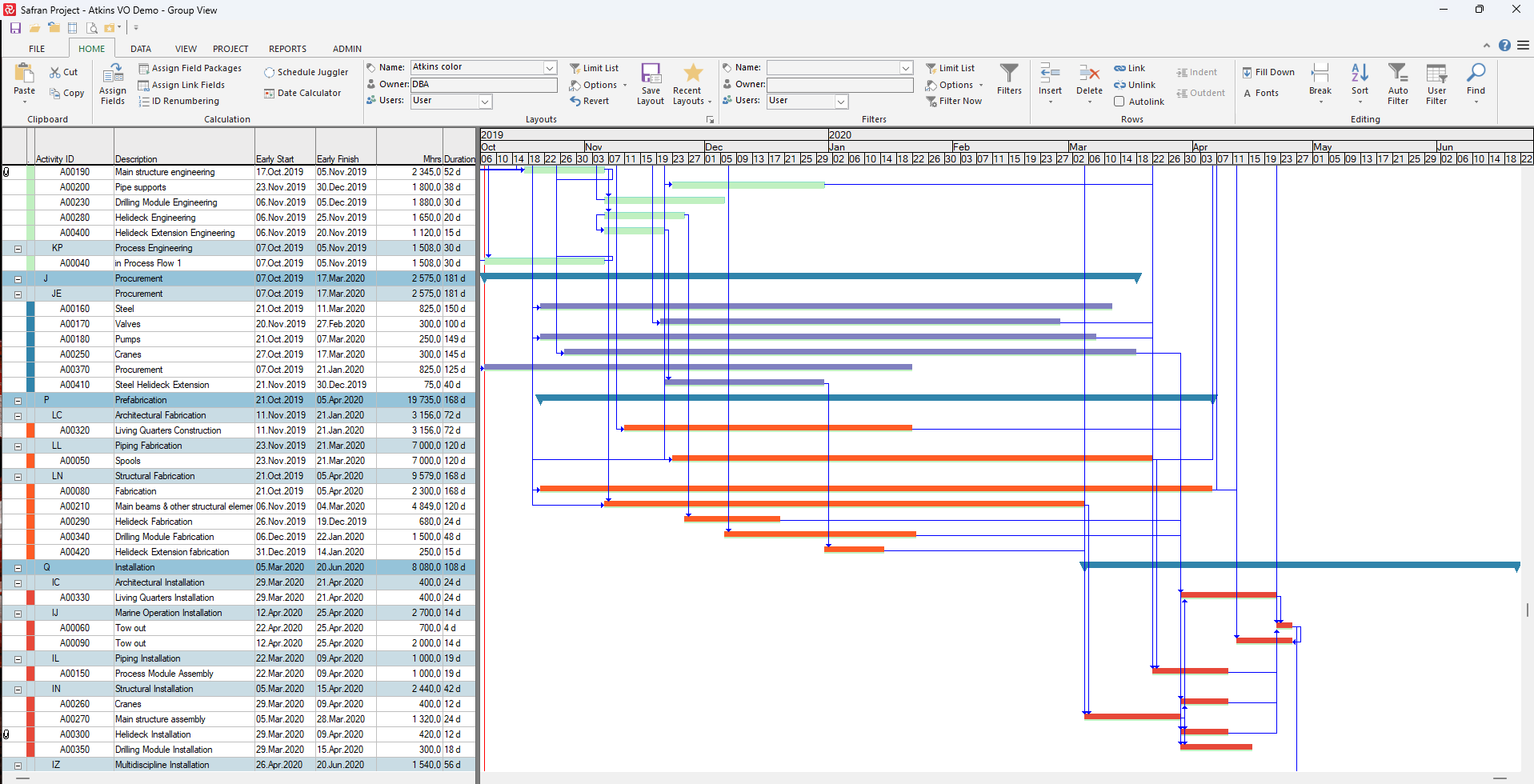Click the Unlink icon
Image resolution: width=1534 pixels, height=784 pixels.
click(x=1135, y=84)
